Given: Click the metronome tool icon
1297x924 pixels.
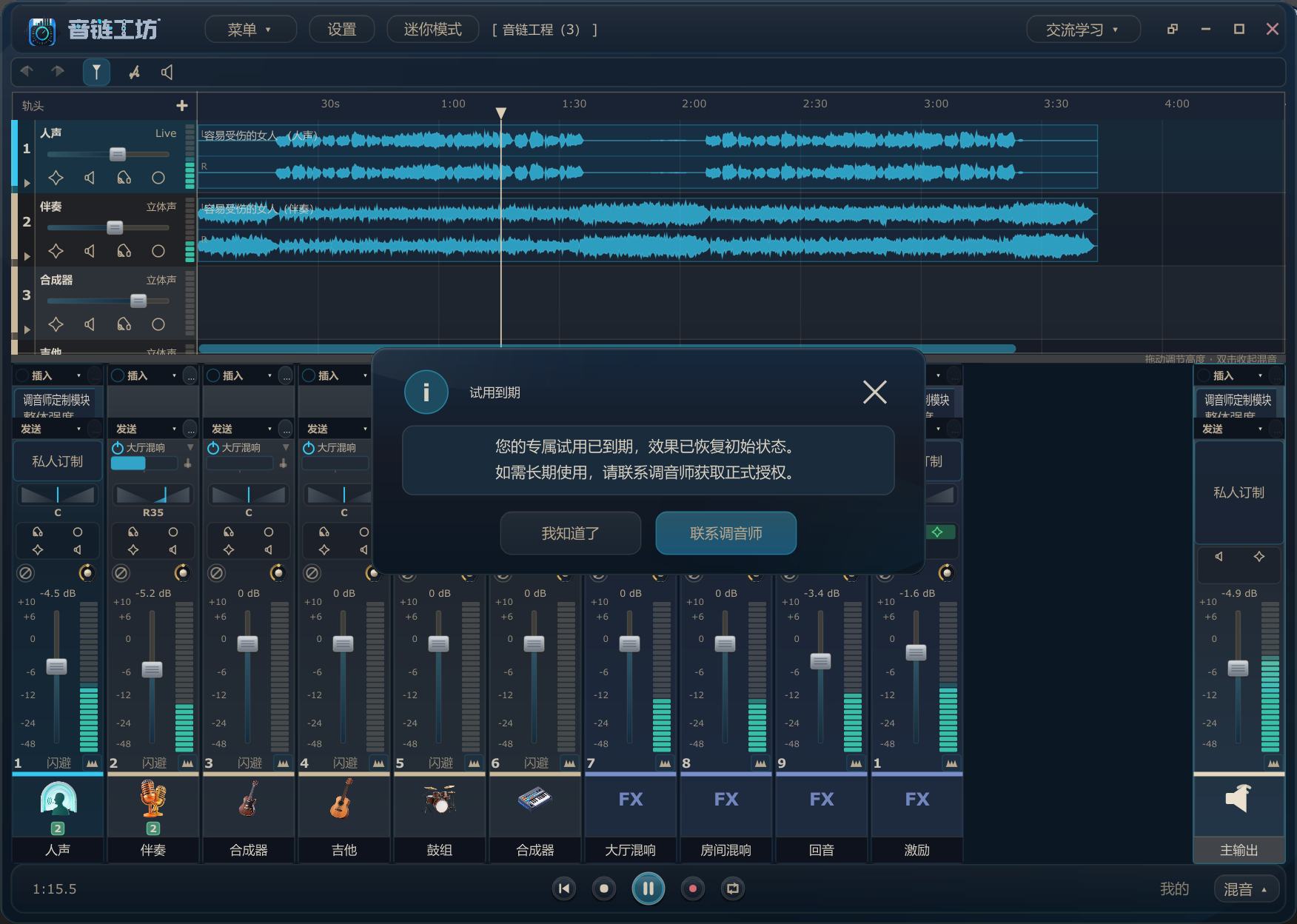Looking at the screenshot, I should [134, 72].
